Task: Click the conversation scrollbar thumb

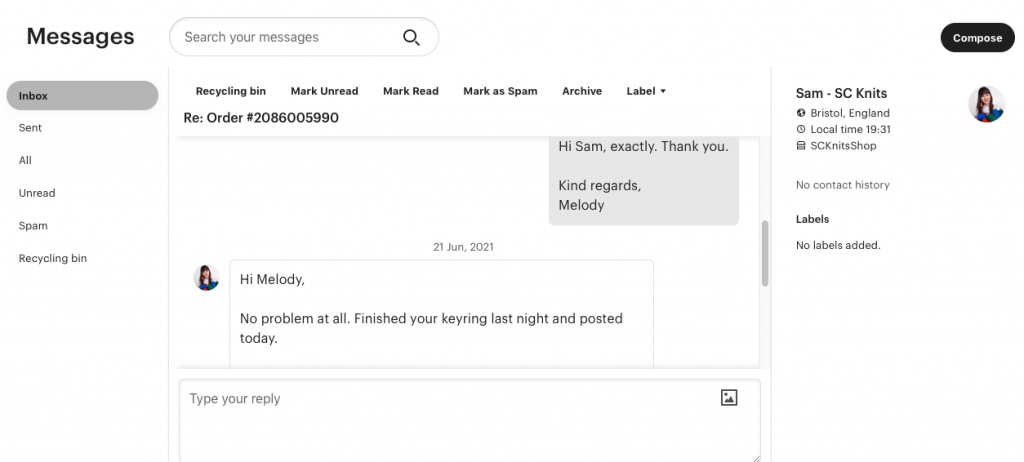Action: (765, 253)
